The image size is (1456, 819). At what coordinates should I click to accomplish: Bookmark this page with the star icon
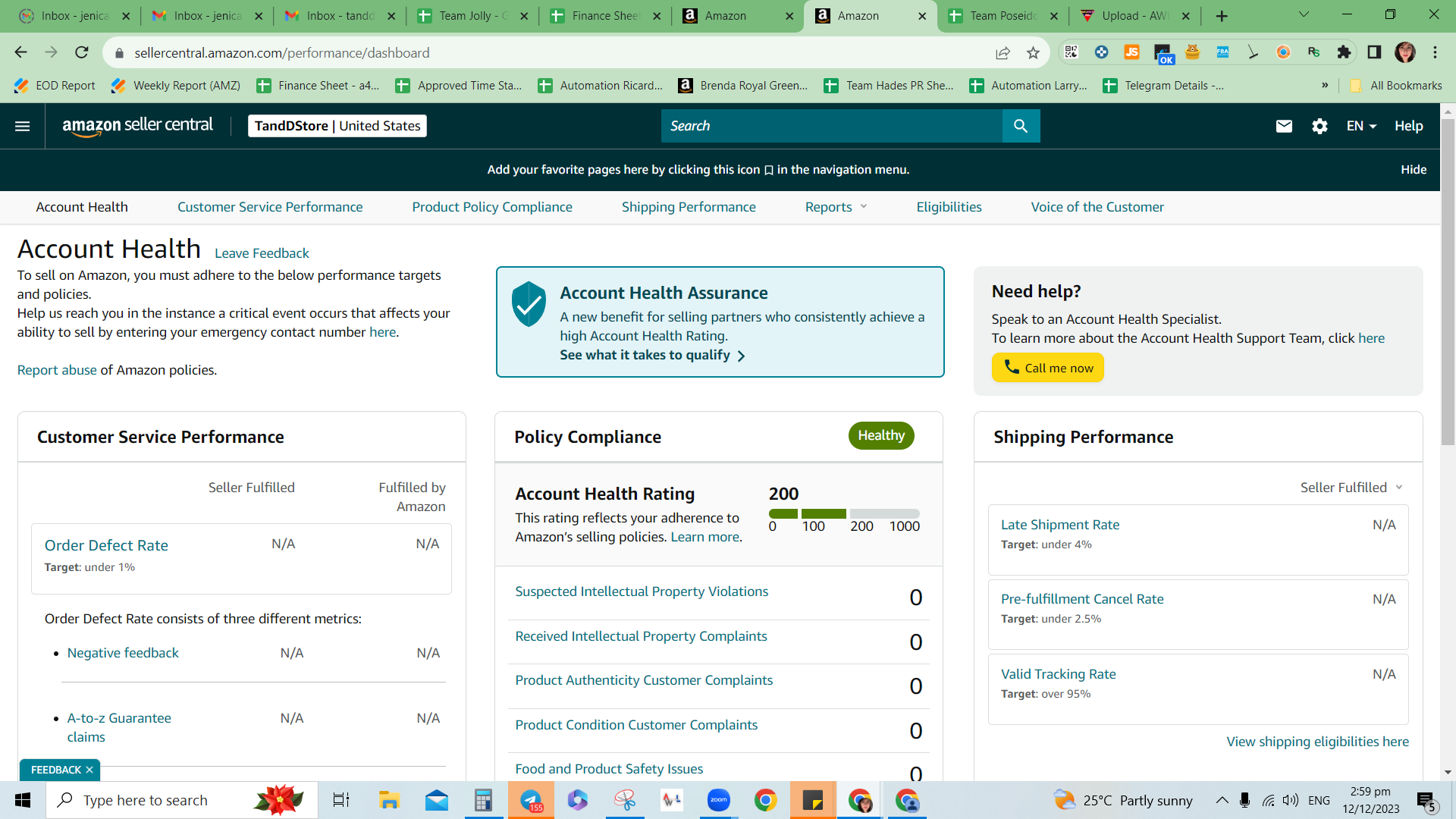click(x=1033, y=52)
